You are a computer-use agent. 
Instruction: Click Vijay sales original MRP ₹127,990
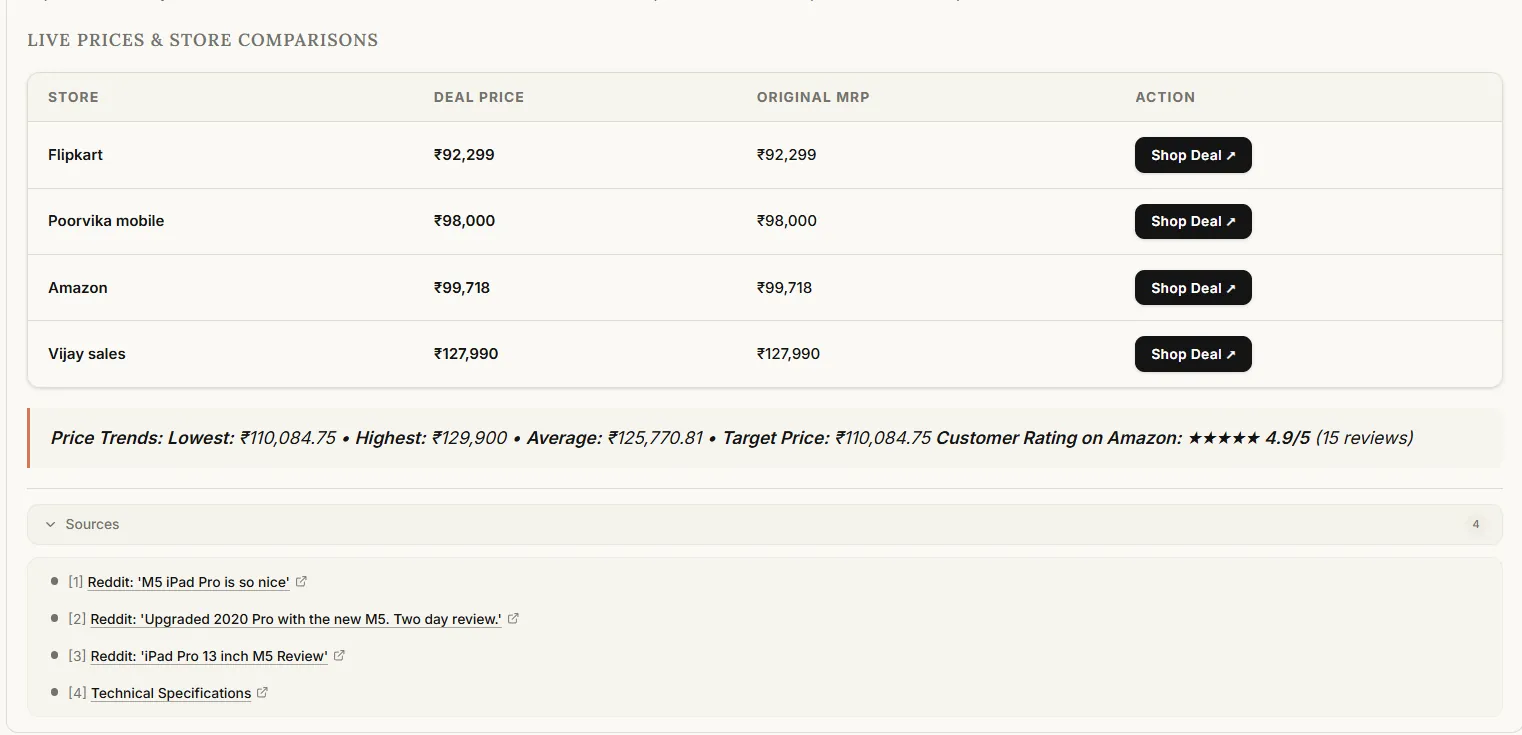(788, 354)
